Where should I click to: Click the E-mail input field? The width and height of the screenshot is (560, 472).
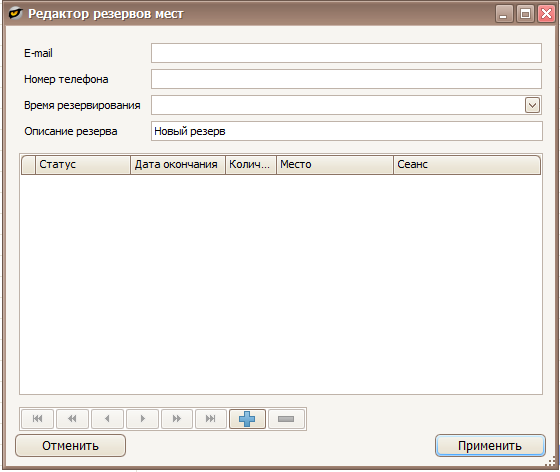coord(346,53)
